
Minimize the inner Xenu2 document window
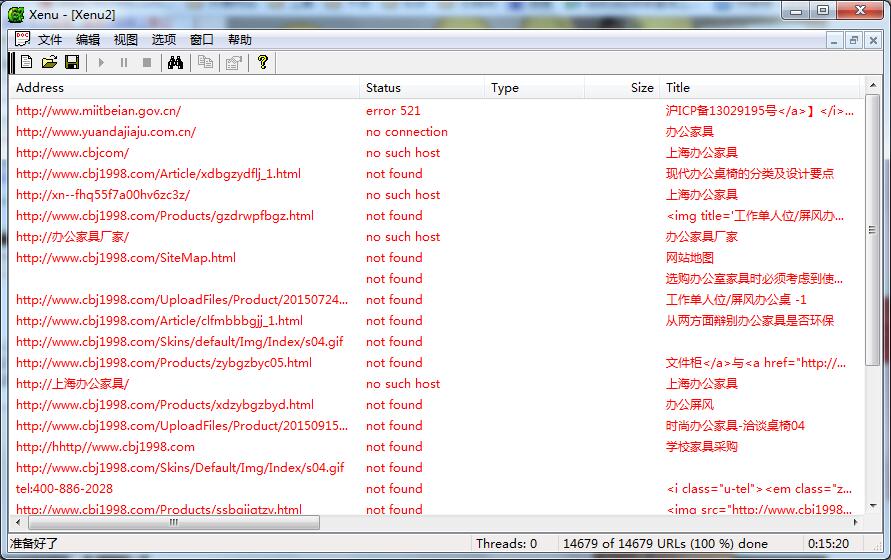[x=834, y=40]
